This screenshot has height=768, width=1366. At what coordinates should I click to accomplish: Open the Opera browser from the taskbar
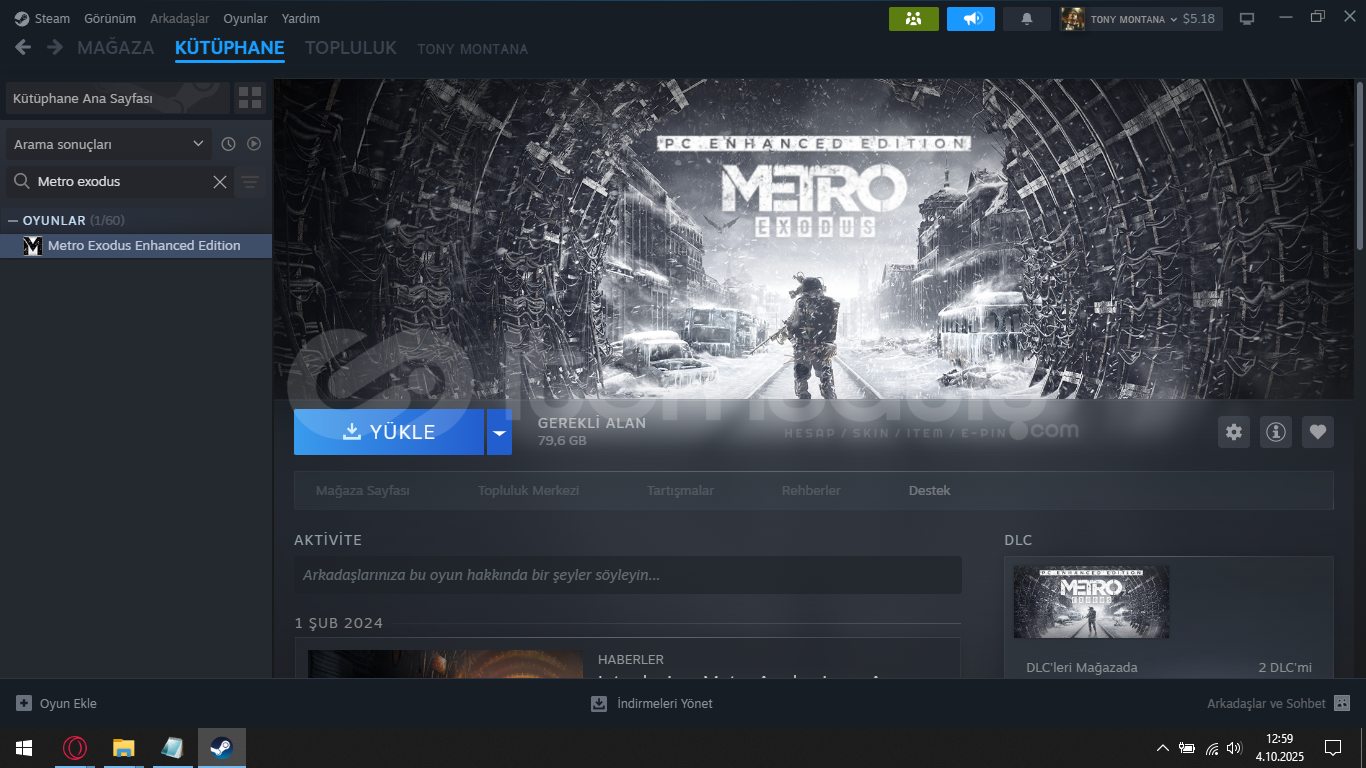pyautogui.click(x=75, y=748)
